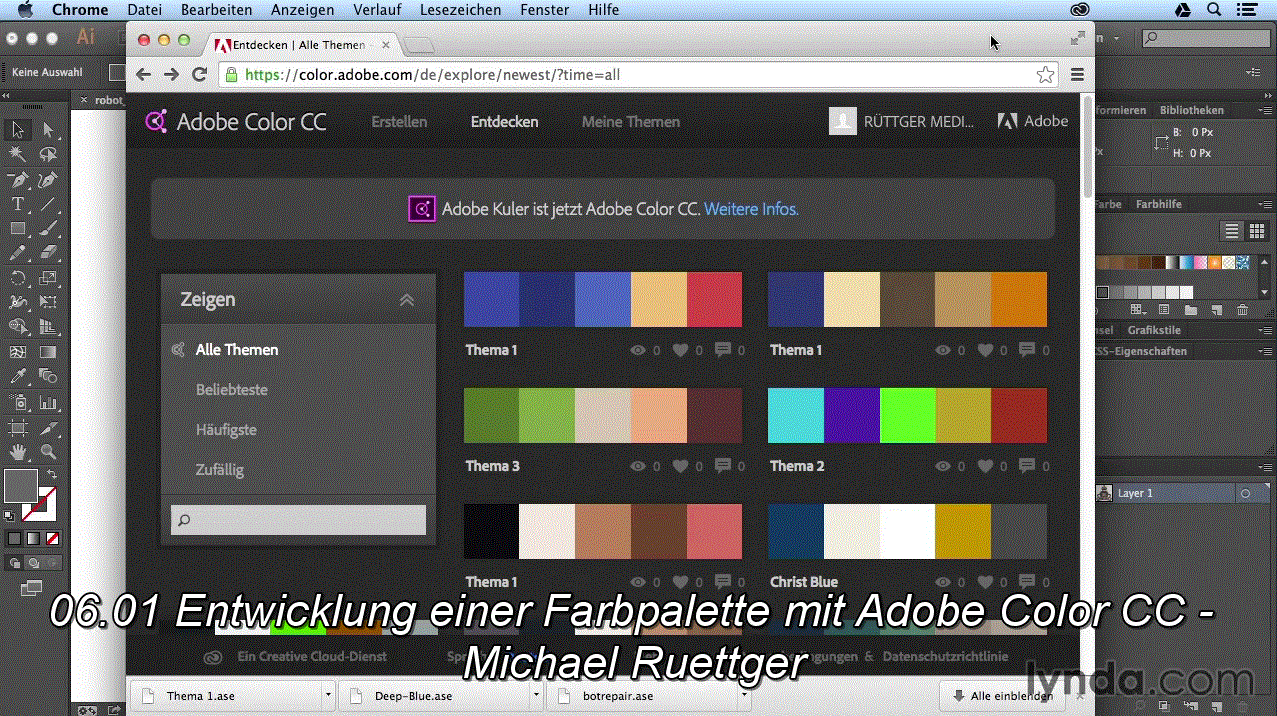Pick the Magic Wand tool
The height and width of the screenshot is (716, 1277).
click(17, 155)
